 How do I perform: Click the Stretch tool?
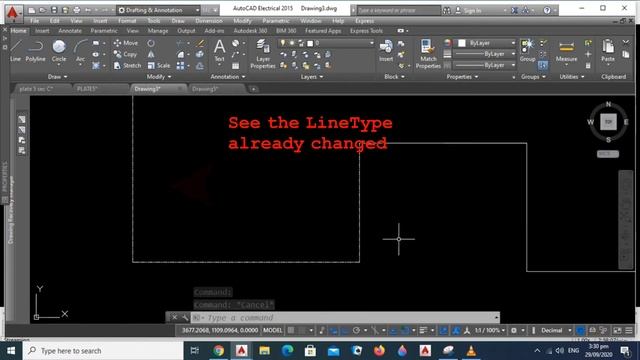[x=127, y=65]
